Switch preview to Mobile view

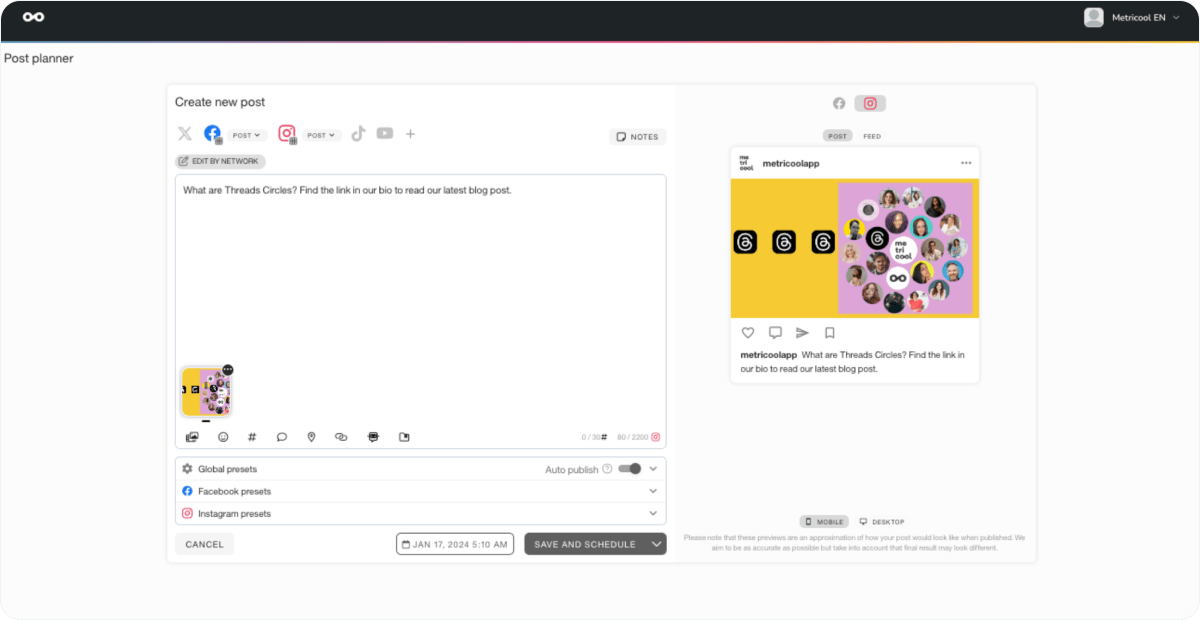[825, 522]
